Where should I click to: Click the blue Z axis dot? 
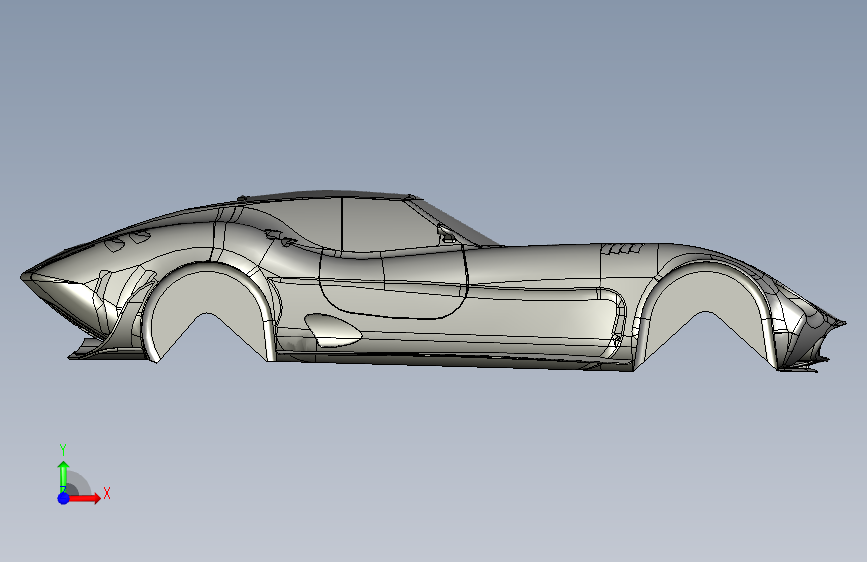click(63, 498)
